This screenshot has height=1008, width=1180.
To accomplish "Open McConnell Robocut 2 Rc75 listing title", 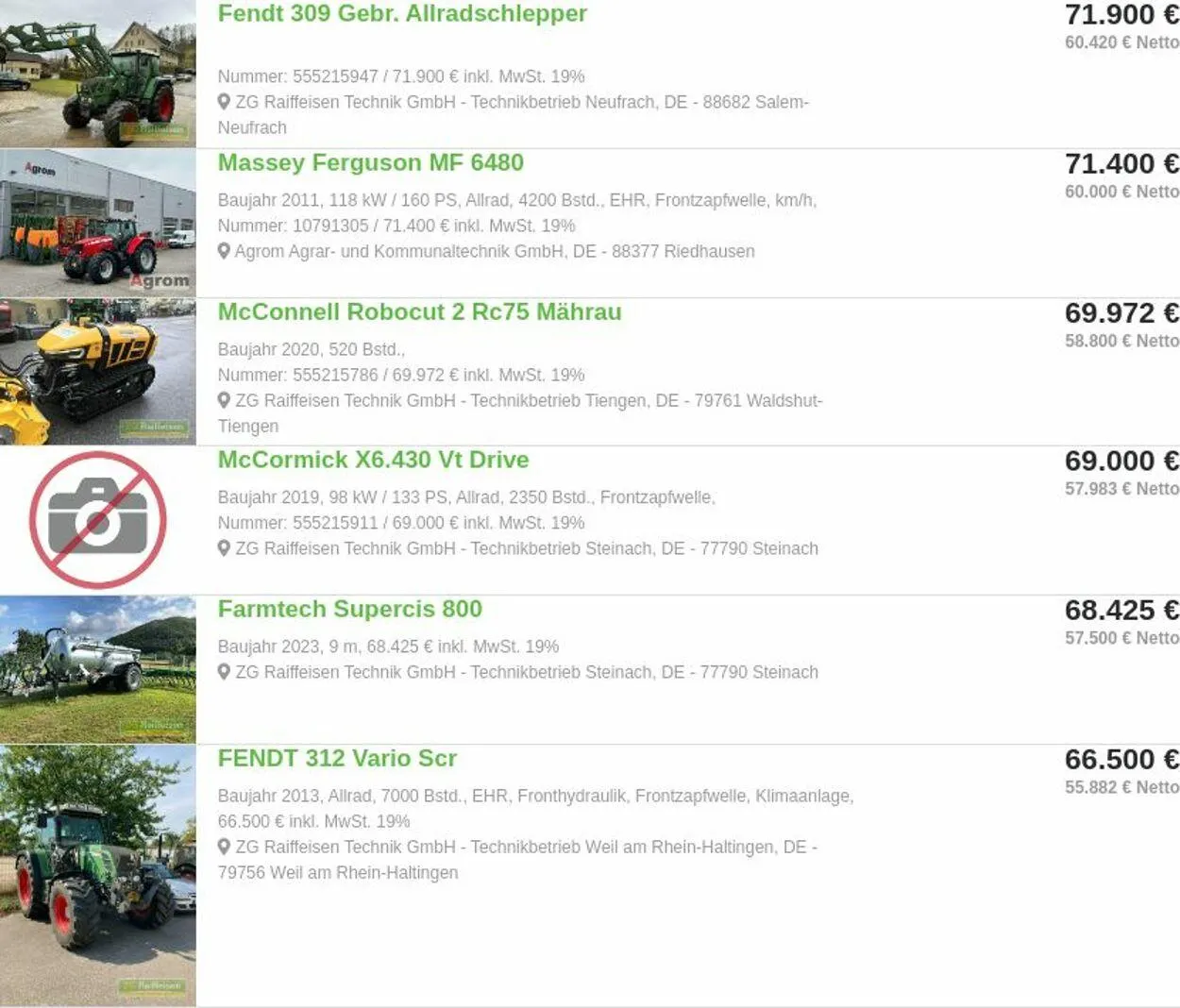I will (x=420, y=311).
